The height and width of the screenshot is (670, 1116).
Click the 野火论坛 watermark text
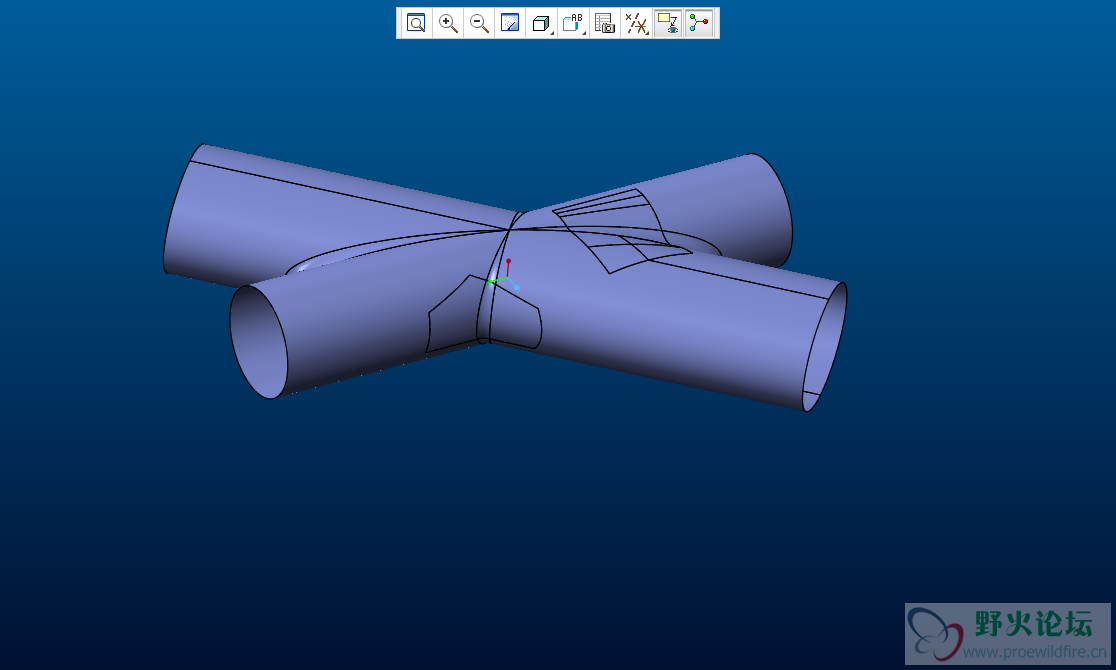[1035, 625]
